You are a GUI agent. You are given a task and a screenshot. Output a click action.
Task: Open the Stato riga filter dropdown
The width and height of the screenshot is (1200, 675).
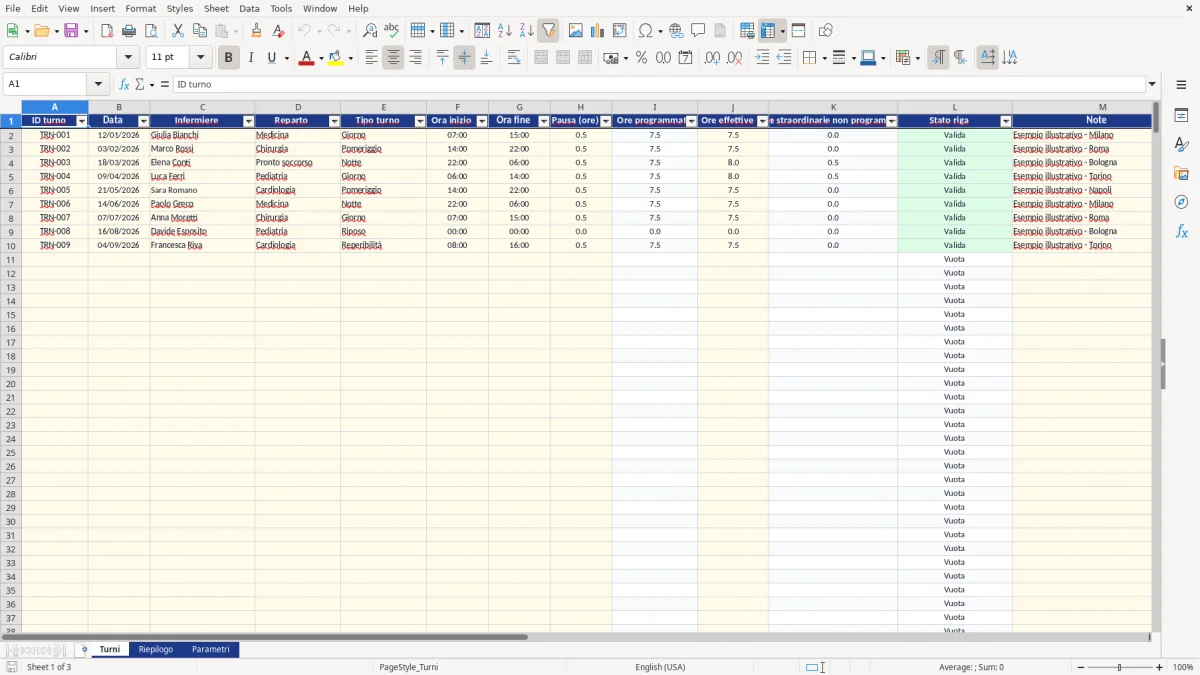tap(1006, 121)
